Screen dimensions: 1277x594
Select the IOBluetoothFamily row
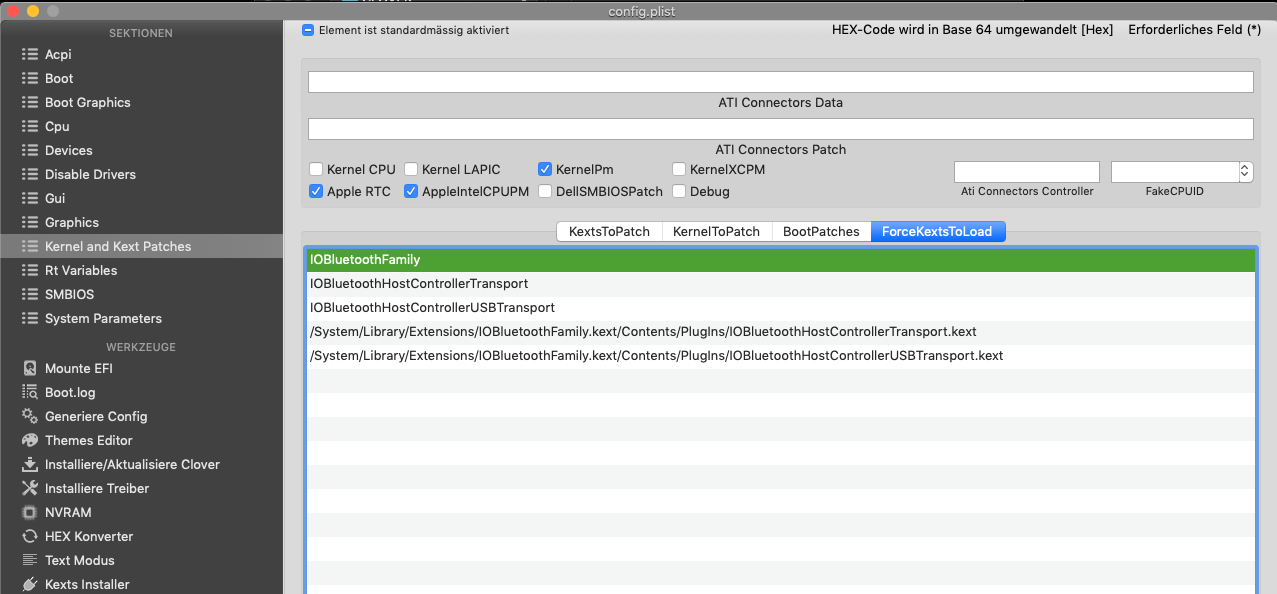click(780, 260)
